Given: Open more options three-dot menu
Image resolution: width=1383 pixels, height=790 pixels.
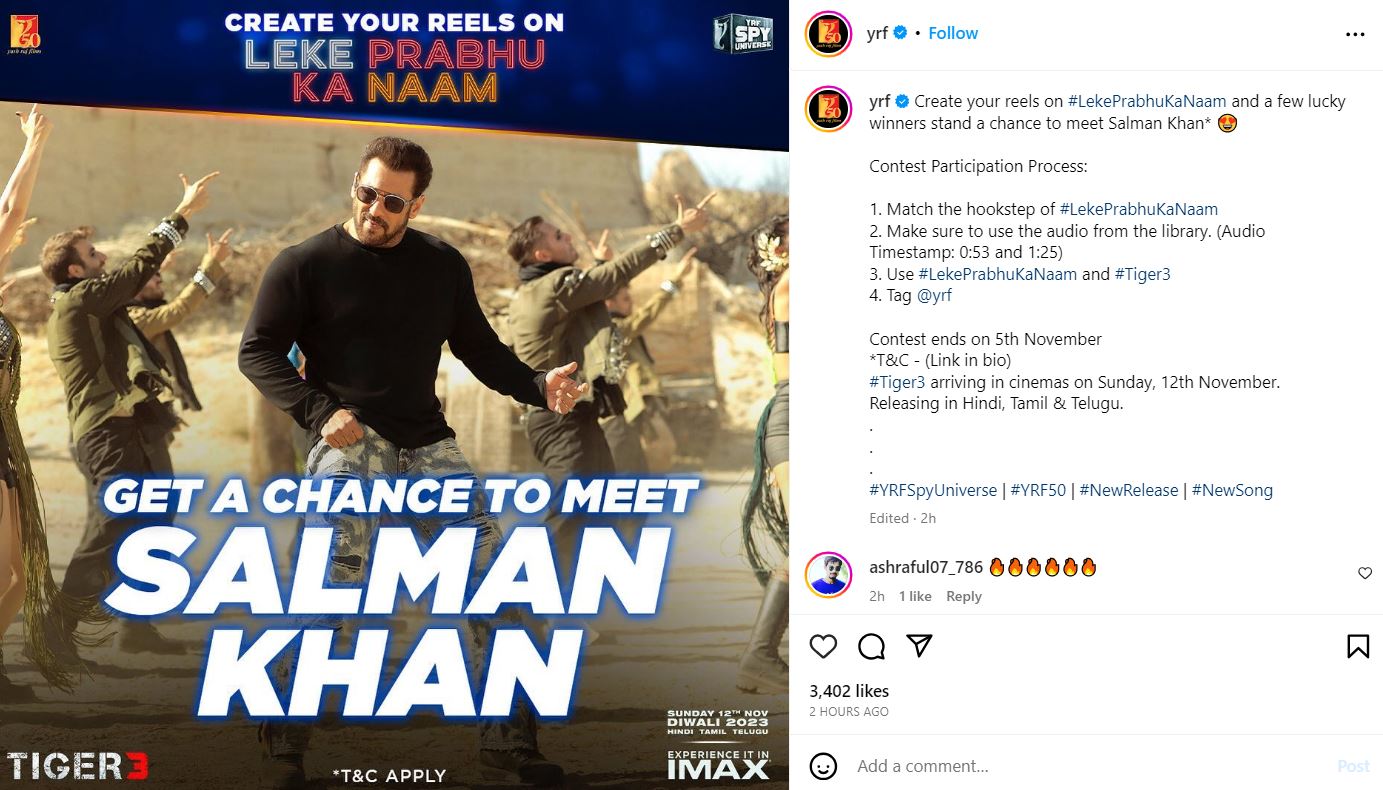Looking at the screenshot, I should tap(1355, 34).
